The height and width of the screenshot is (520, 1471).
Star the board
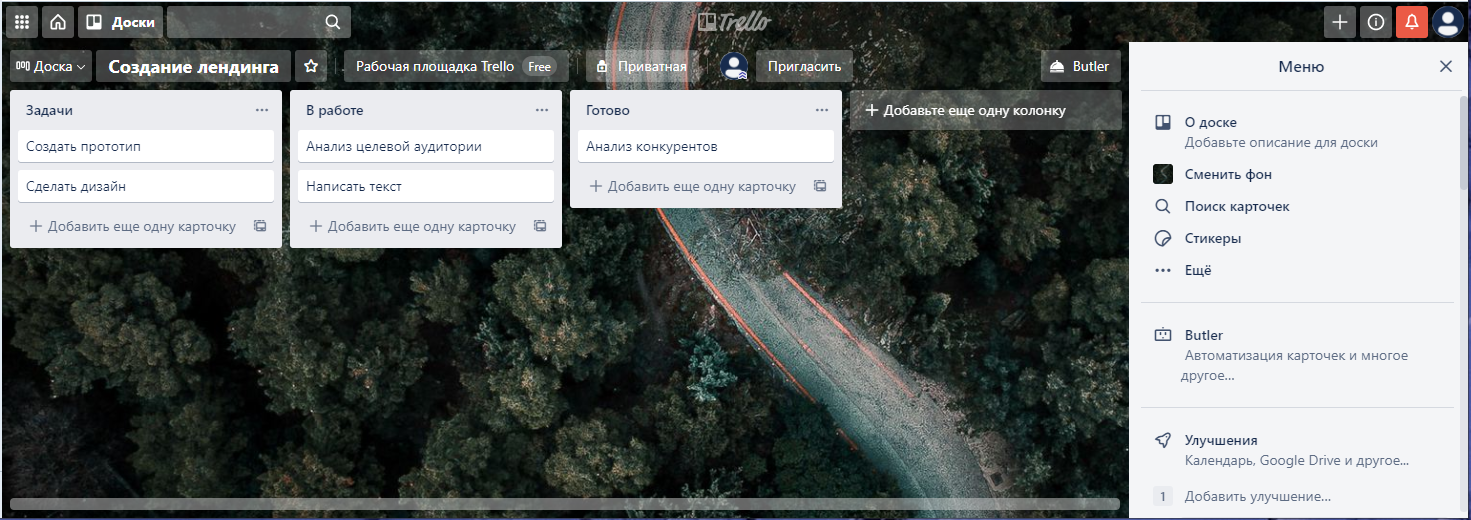[311, 66]
